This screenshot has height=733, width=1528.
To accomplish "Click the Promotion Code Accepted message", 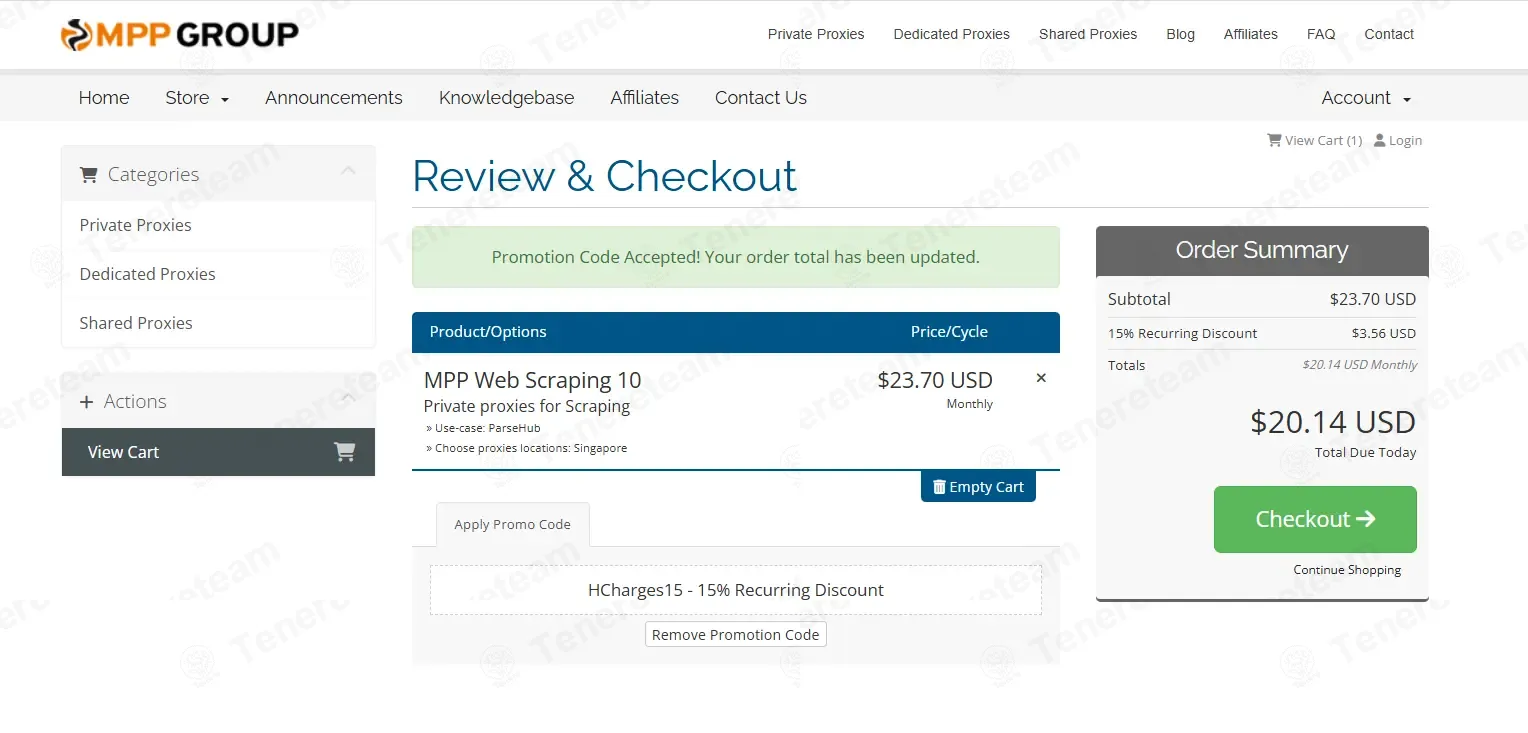I will pyautogui.click(x=736, y=257).
